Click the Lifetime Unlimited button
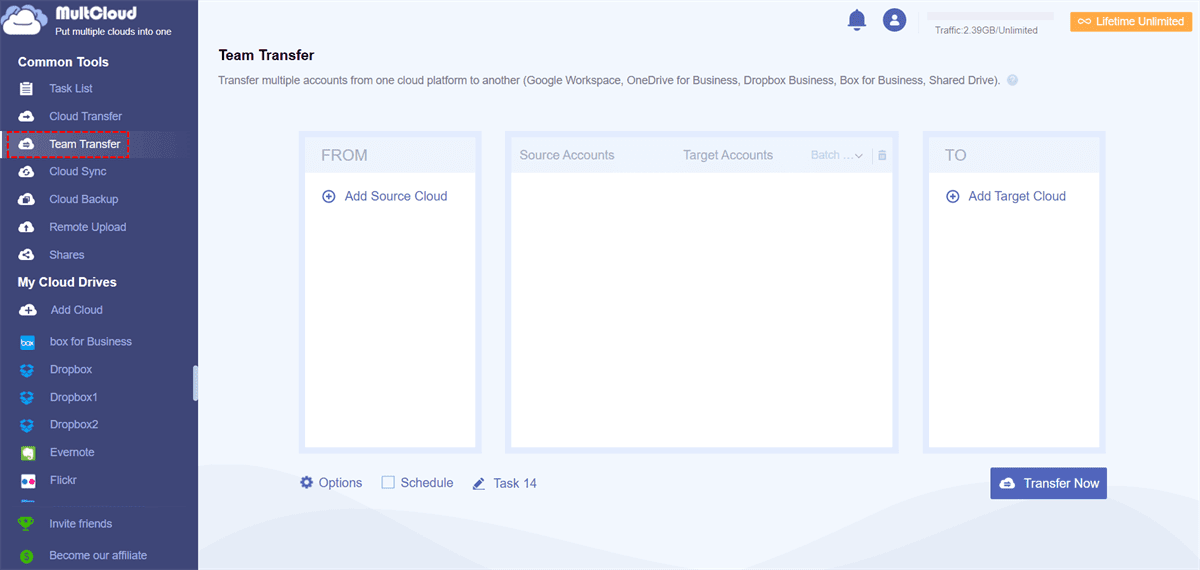 tap(1130, 22)
